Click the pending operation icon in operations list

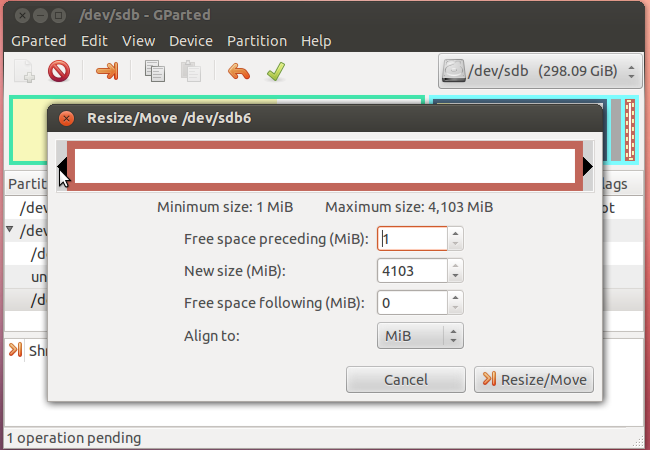coord(15,350)
